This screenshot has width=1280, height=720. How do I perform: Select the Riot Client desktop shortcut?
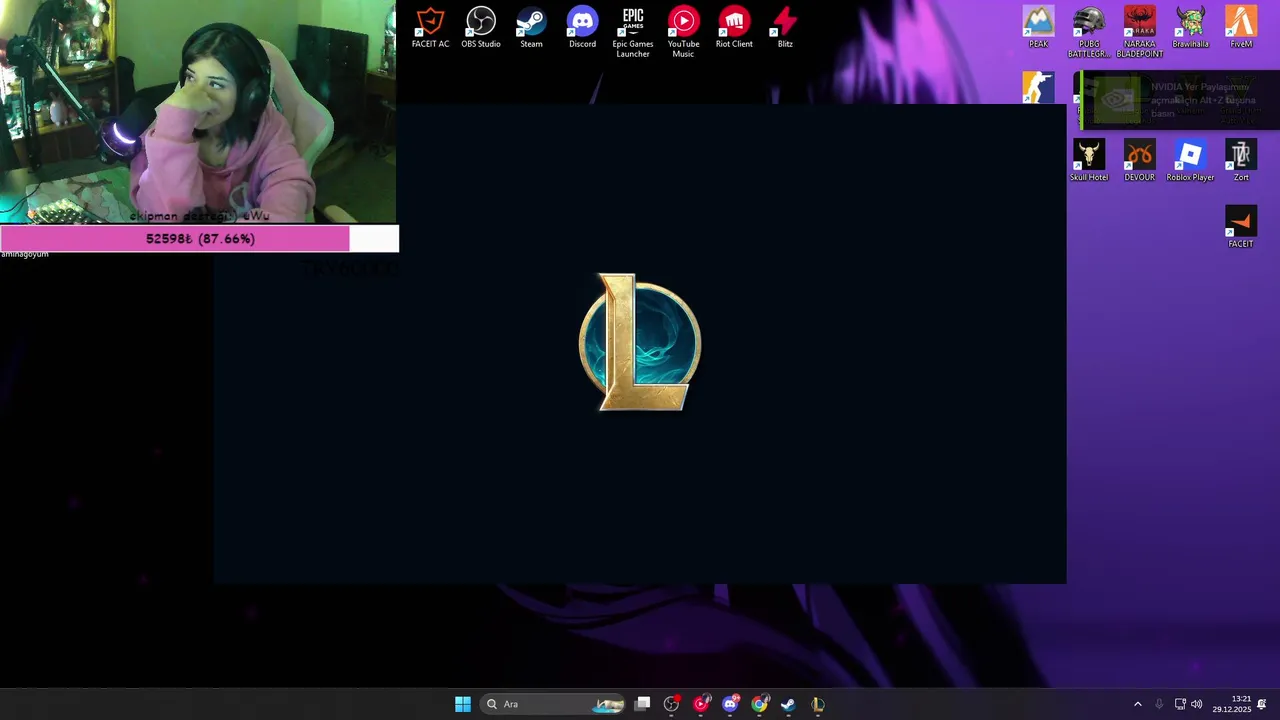tap(734, 28)
